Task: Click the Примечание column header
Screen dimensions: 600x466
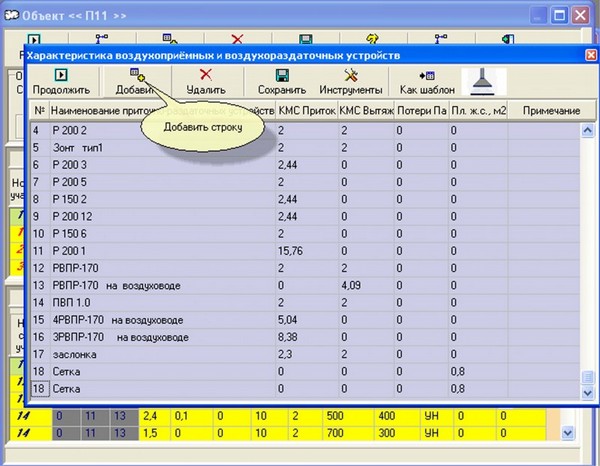Action: coord(551,111)
